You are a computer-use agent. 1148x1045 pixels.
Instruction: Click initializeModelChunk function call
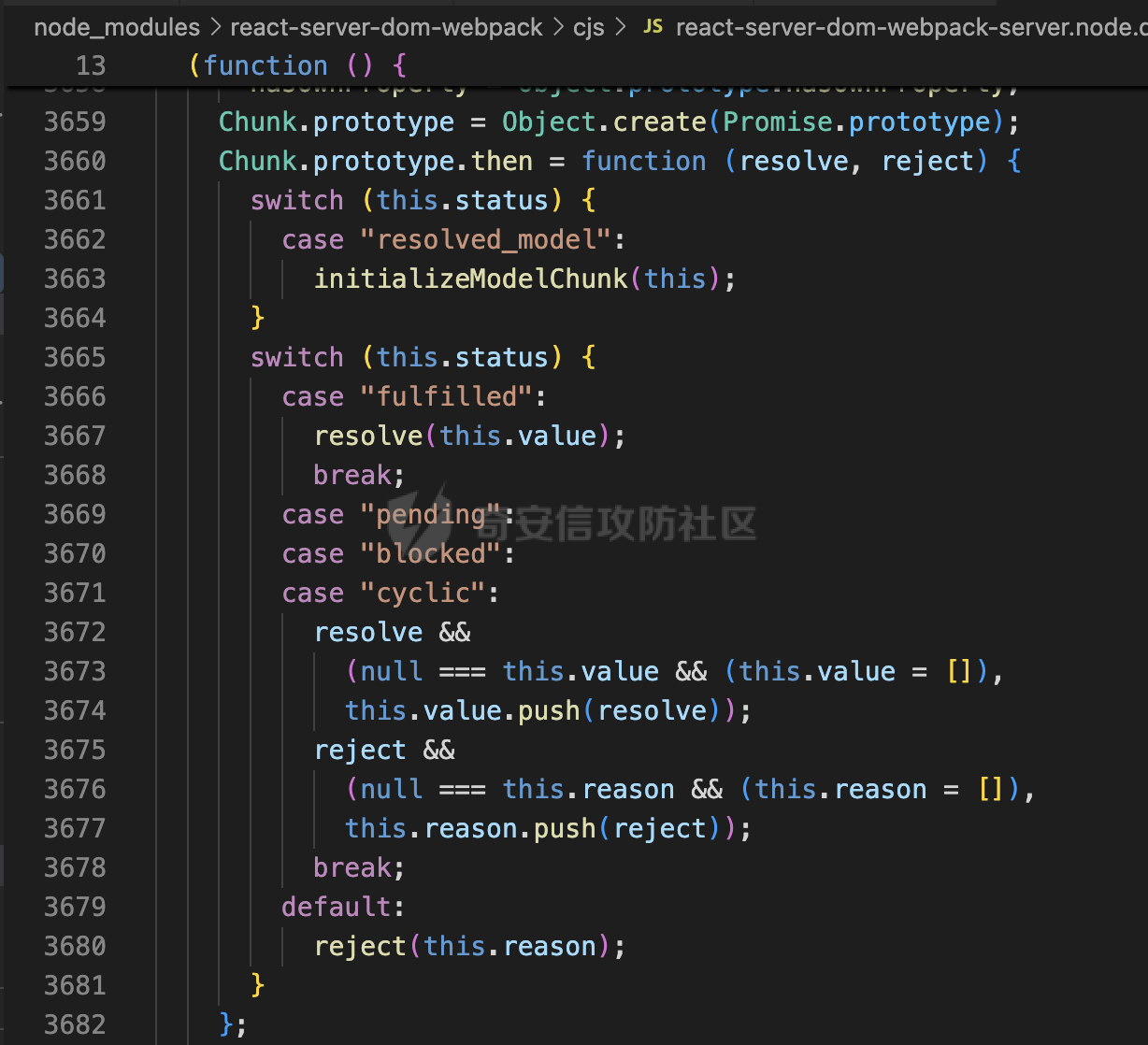470,279
